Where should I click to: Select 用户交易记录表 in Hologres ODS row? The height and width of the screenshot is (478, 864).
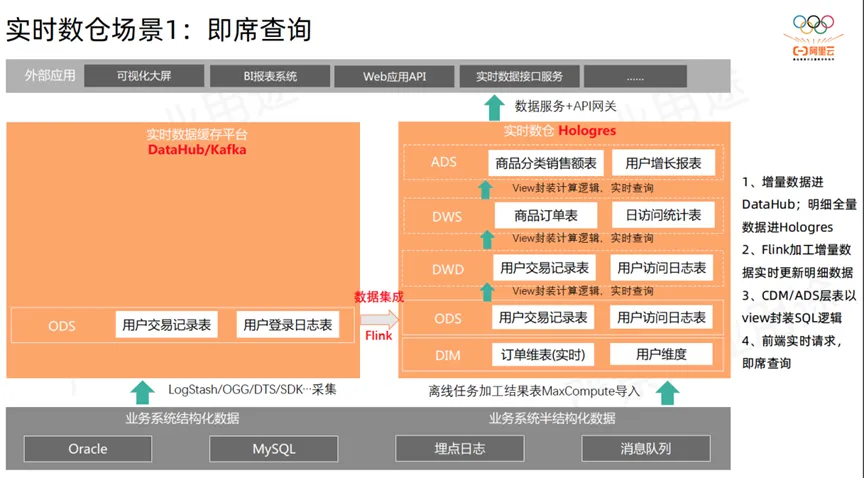pos(543,318)
